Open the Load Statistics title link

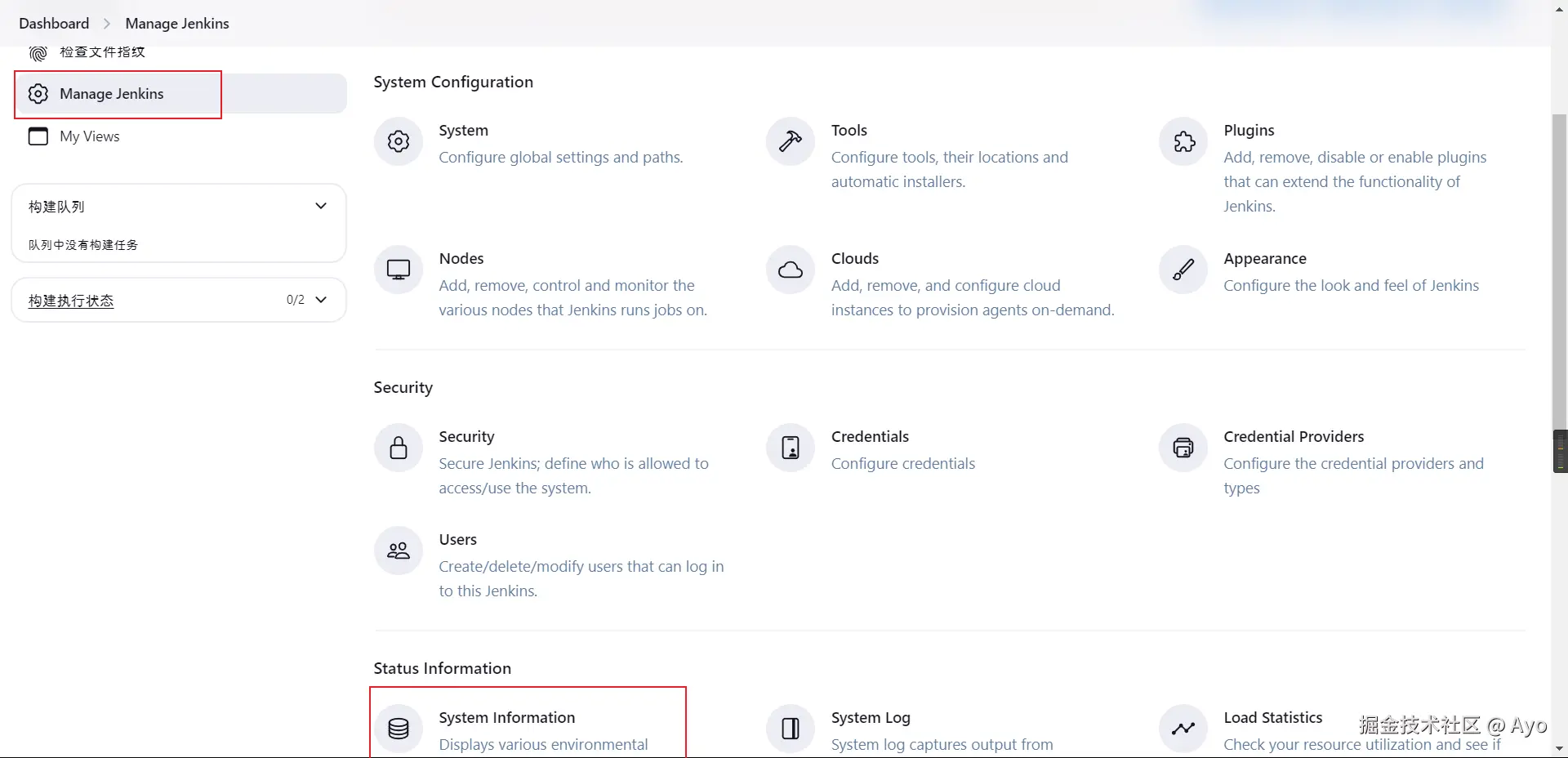point(1272,718)
